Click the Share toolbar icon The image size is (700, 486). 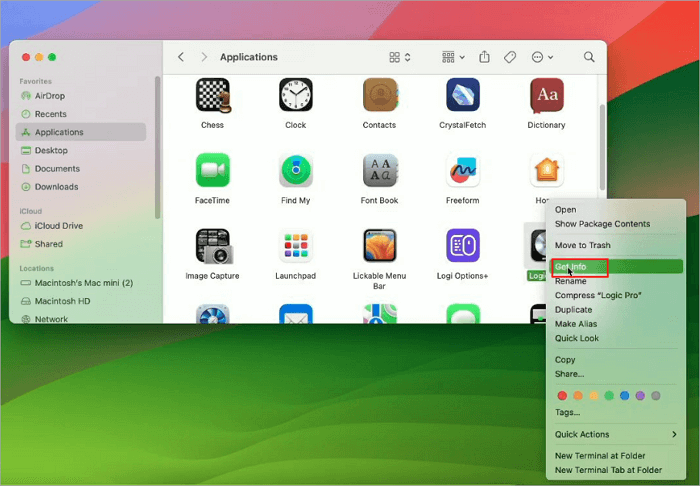click(485, 58)
